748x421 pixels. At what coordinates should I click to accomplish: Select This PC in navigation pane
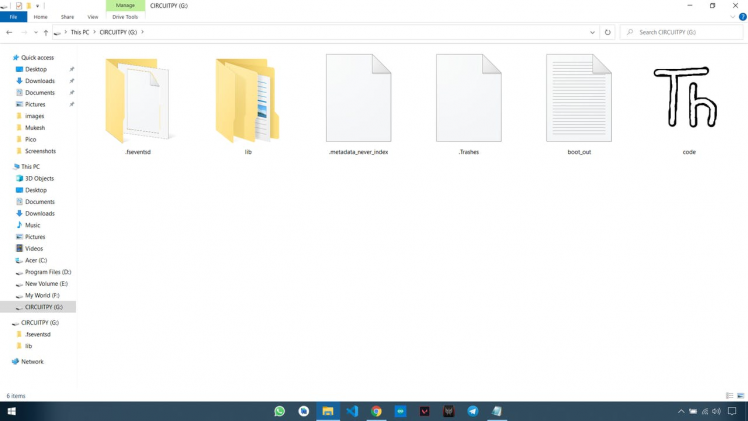(x=30, y=166)
